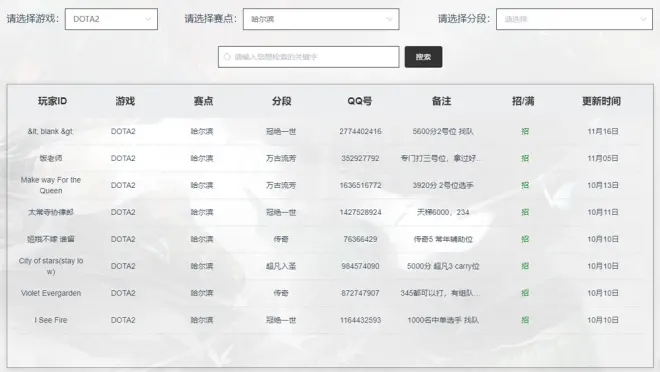Click update date 11月05日

603,158
